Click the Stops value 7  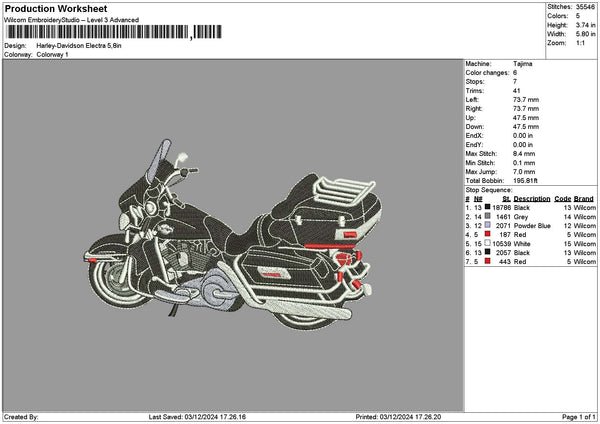515,82
